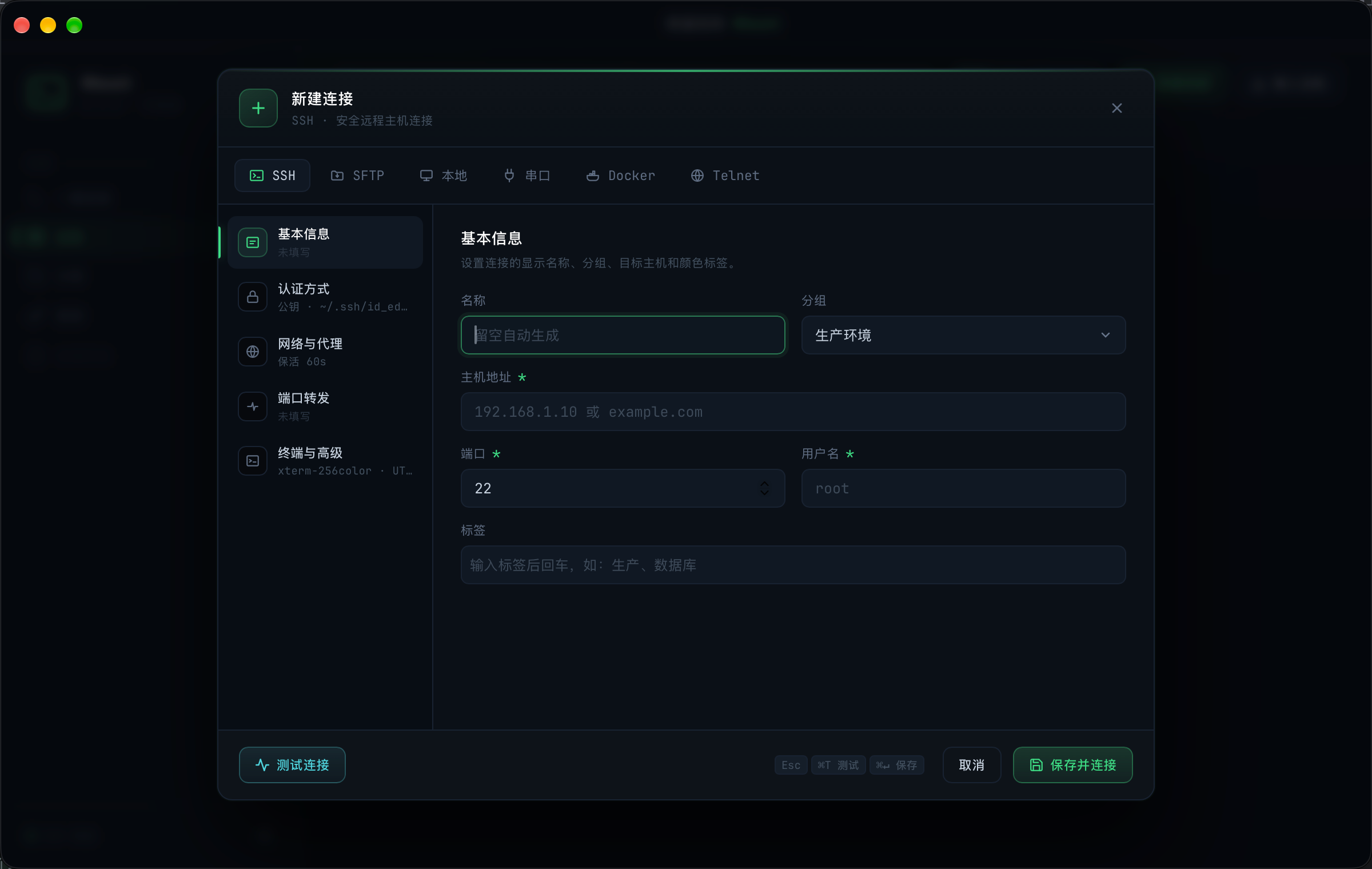Viewport: 1372px width, 869px height.
Task: Click the plug icon in the 串口 tab
Action: [x=509, y=176]
